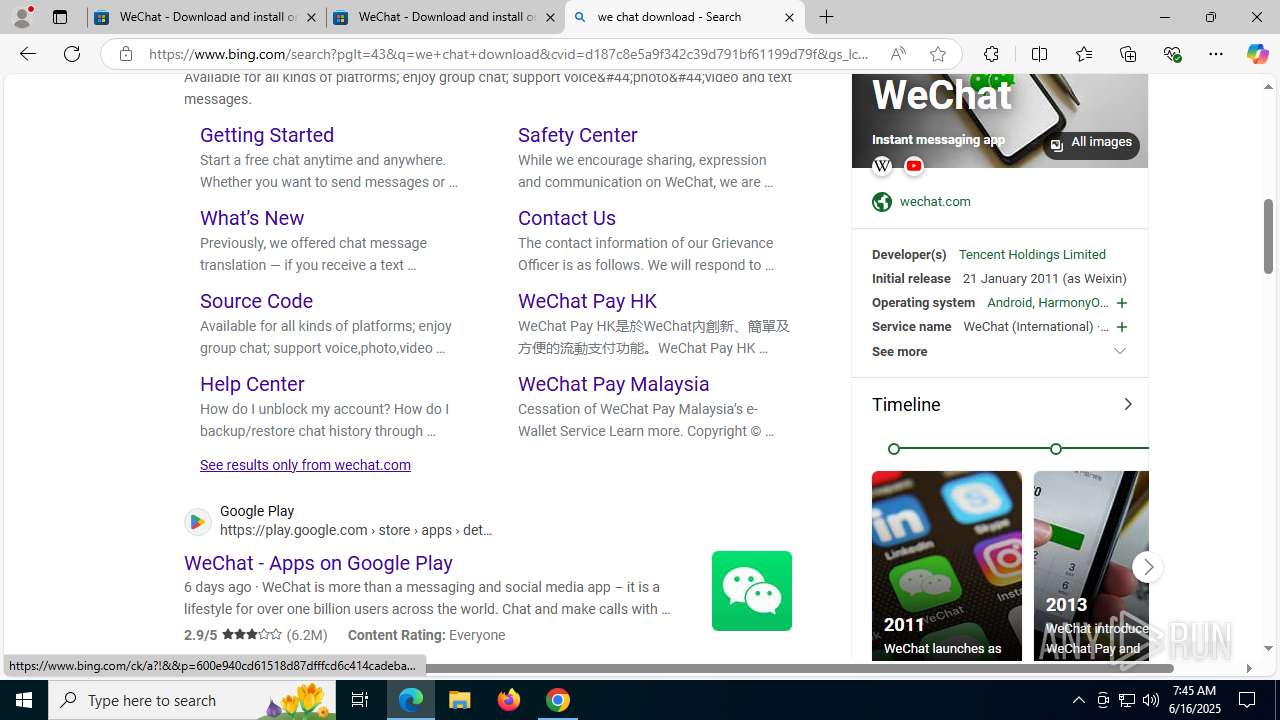Image resolution: width=1280 pixels, height=720 pixels.
Task: Switch to first WeChat Download tab
Action: 206,17
